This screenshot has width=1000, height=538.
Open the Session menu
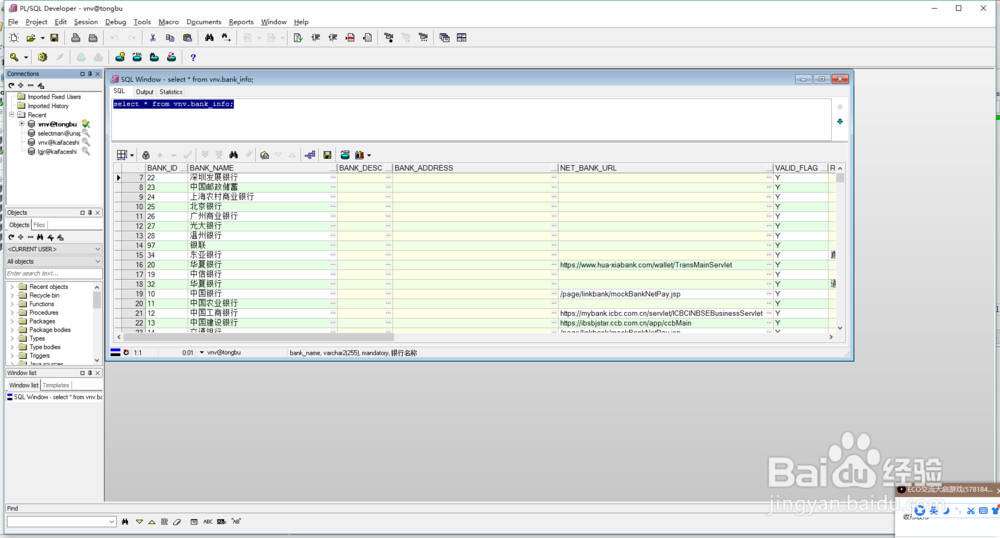[x=85, y=22]
